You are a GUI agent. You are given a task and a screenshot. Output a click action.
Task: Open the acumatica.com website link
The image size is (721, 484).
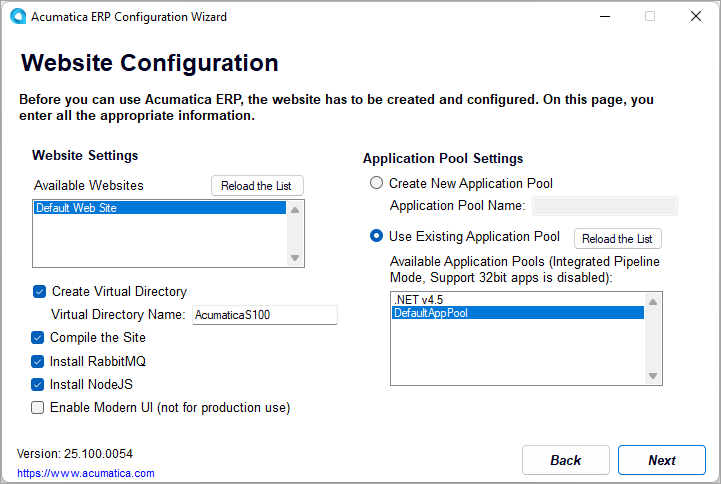point(86,473)
